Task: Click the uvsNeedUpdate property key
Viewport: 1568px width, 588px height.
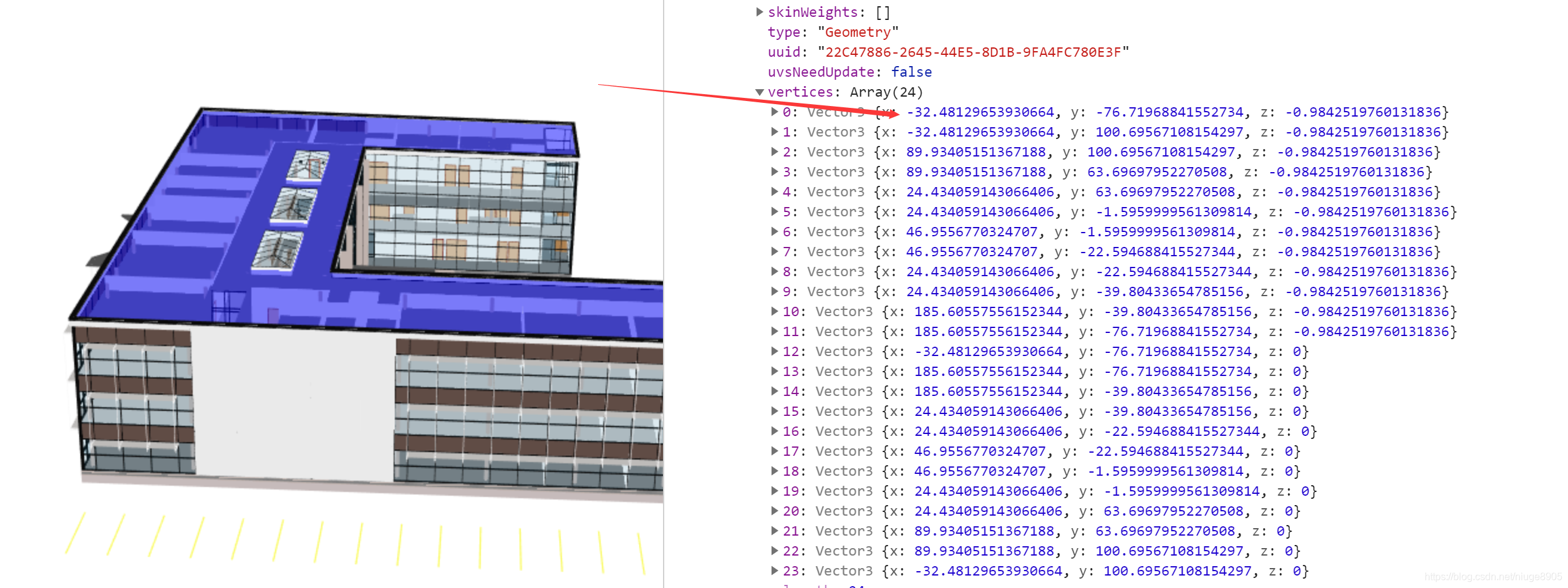Action: [x=821, y=72]
